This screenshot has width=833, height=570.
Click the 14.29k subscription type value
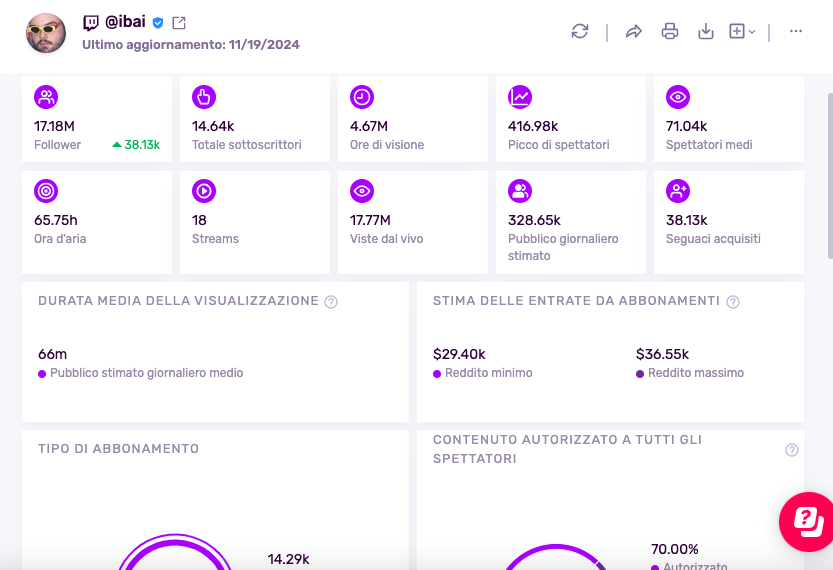point(288,559)
